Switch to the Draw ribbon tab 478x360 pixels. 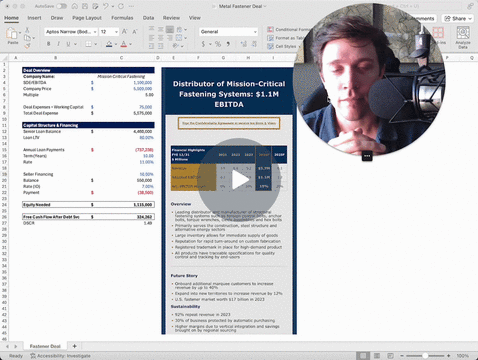[57, 18]
